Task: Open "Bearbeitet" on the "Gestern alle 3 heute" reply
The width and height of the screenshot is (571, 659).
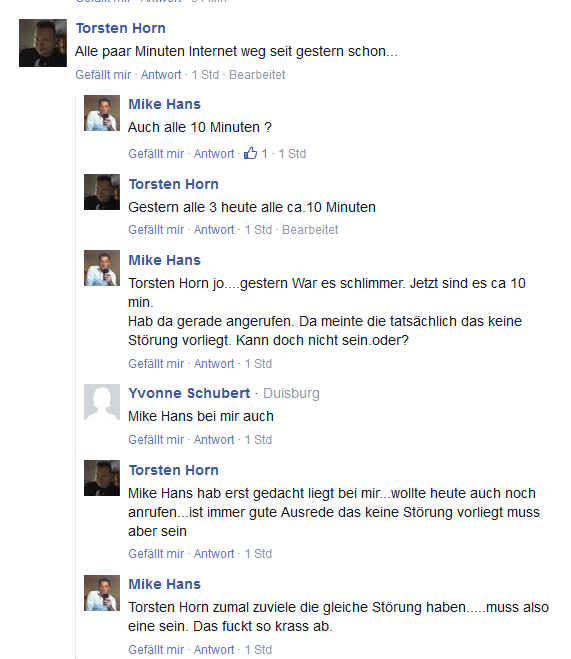Action: (x=310, y=229)
